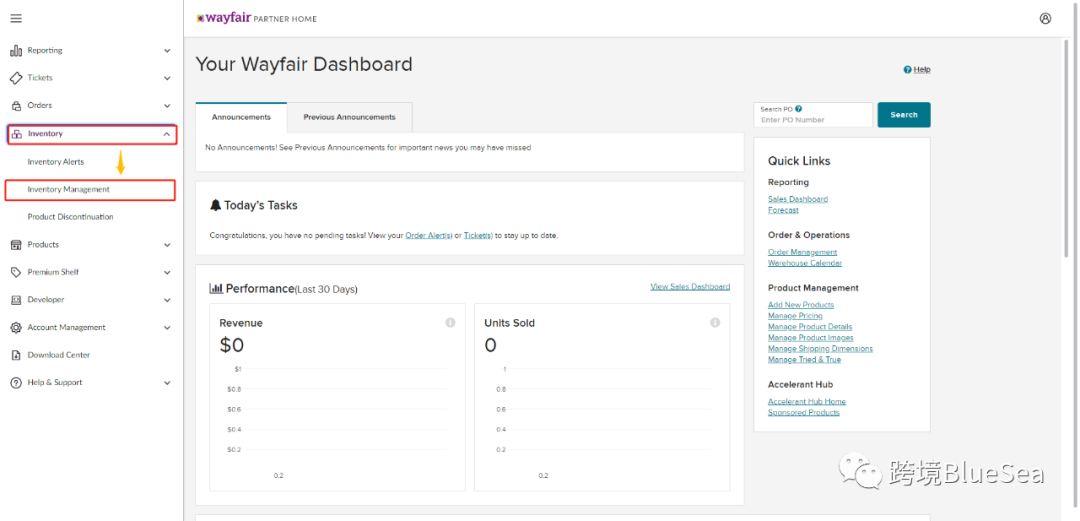Image resolution: width=1080 pixels, height=521 pixels.
Task: Open the Sales Dashboard quick link
Action: tap(798, 199)
